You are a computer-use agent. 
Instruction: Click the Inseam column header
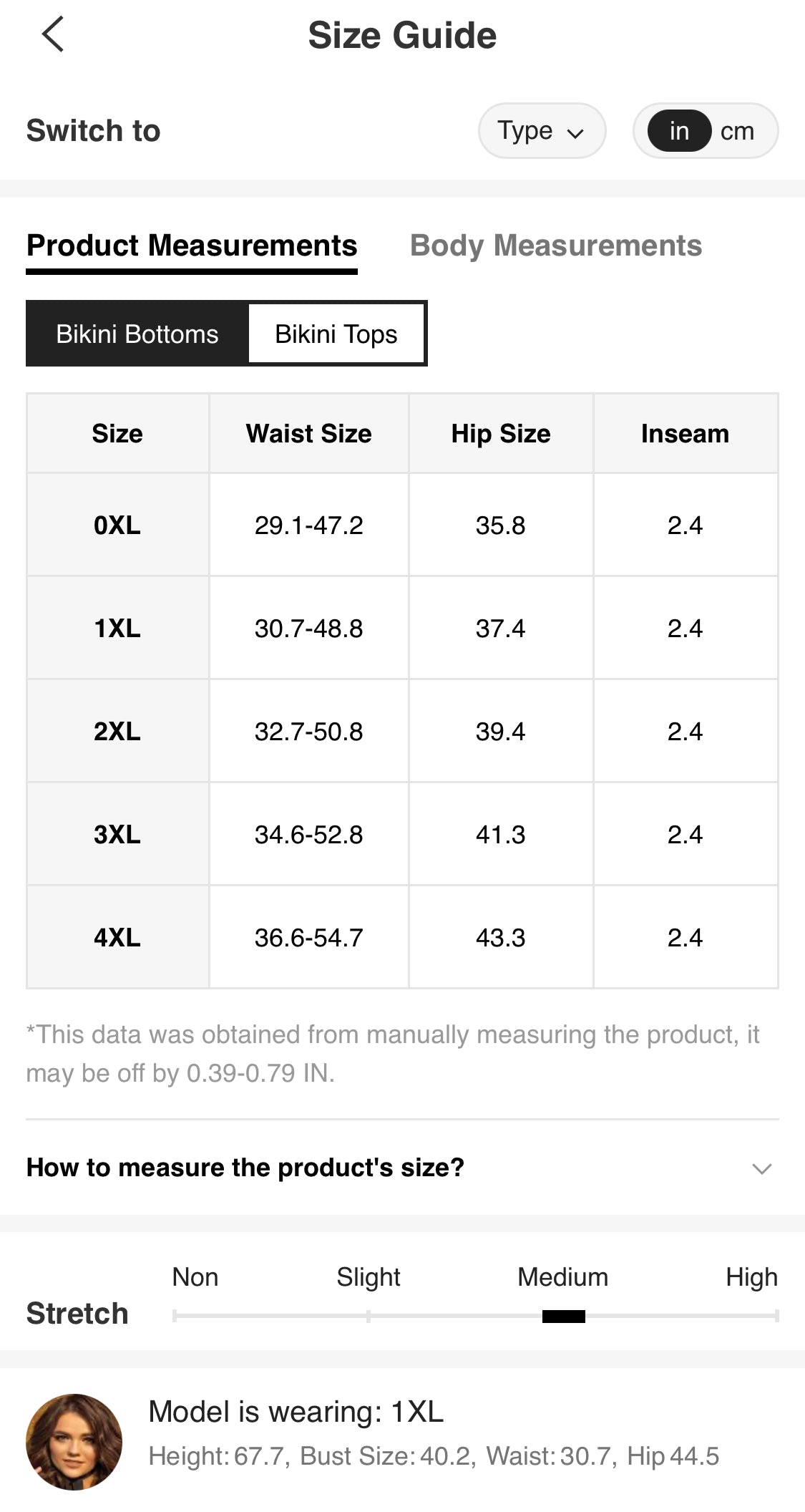click(686, 433)
